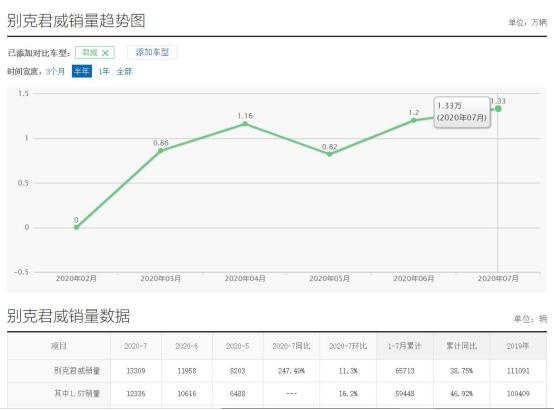The width and height of the screenshot is (554, 410).
Task: Select the 3个月 time range
Action: [55, 71]
